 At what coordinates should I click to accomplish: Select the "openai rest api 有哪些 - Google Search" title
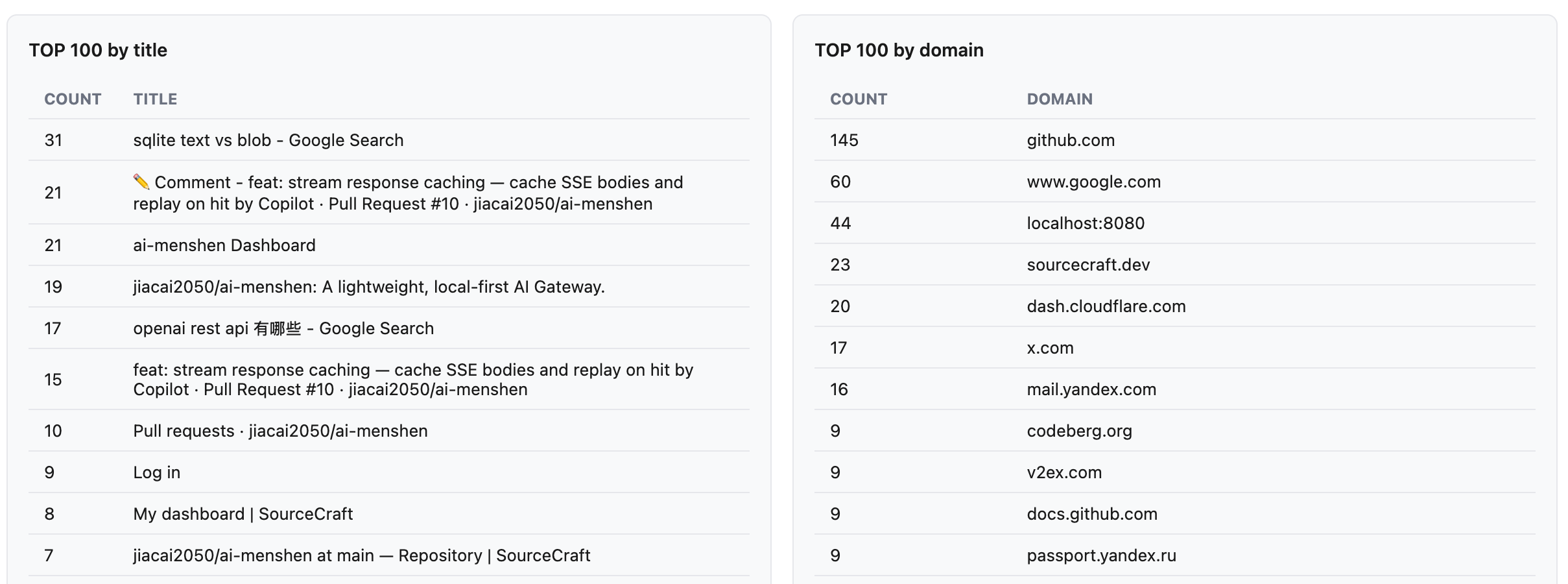(283, 328)
